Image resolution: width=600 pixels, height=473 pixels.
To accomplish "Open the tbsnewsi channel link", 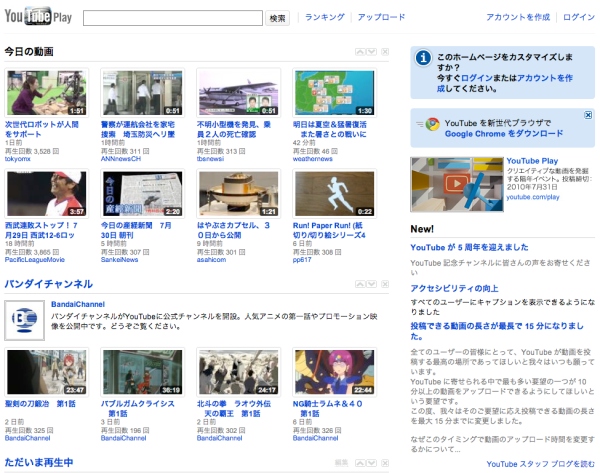I will click(x=210, y=159).
